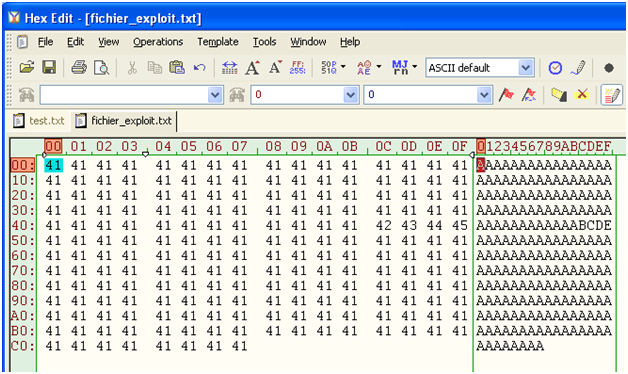Paste clipboard contents with the paste icon

(177, 68)
